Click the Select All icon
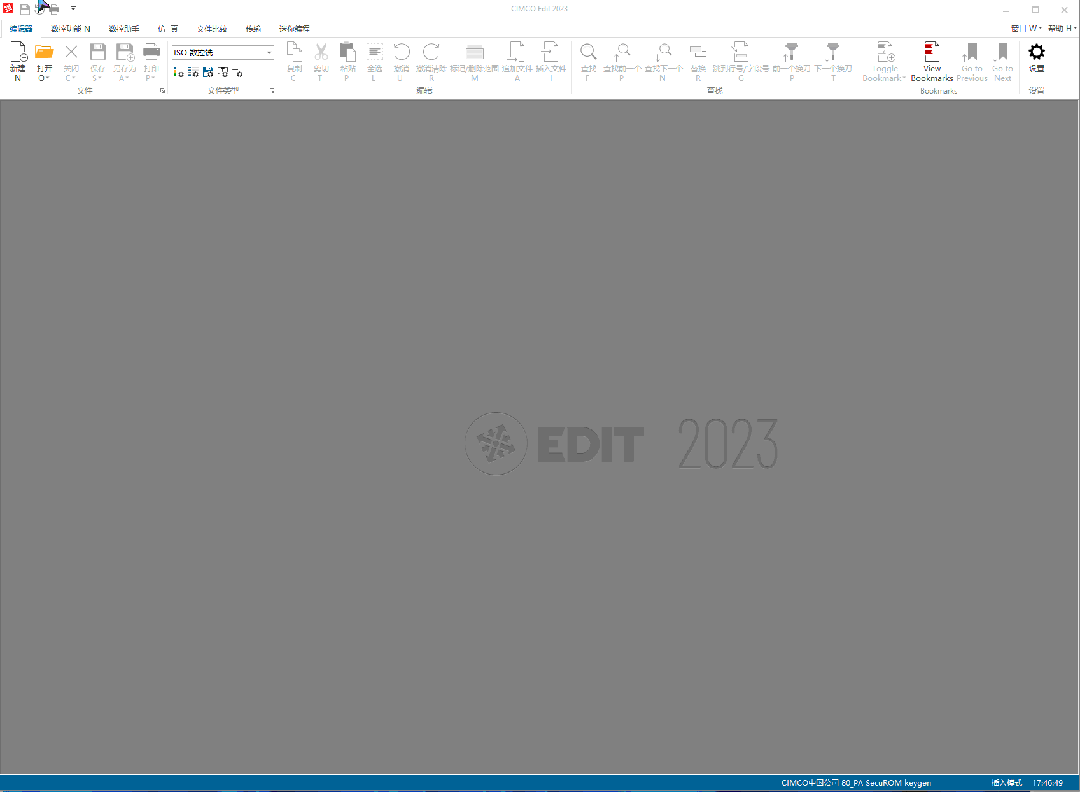Image resolution: width=1080 pixels, height=792 pixels. coord(375,52)
